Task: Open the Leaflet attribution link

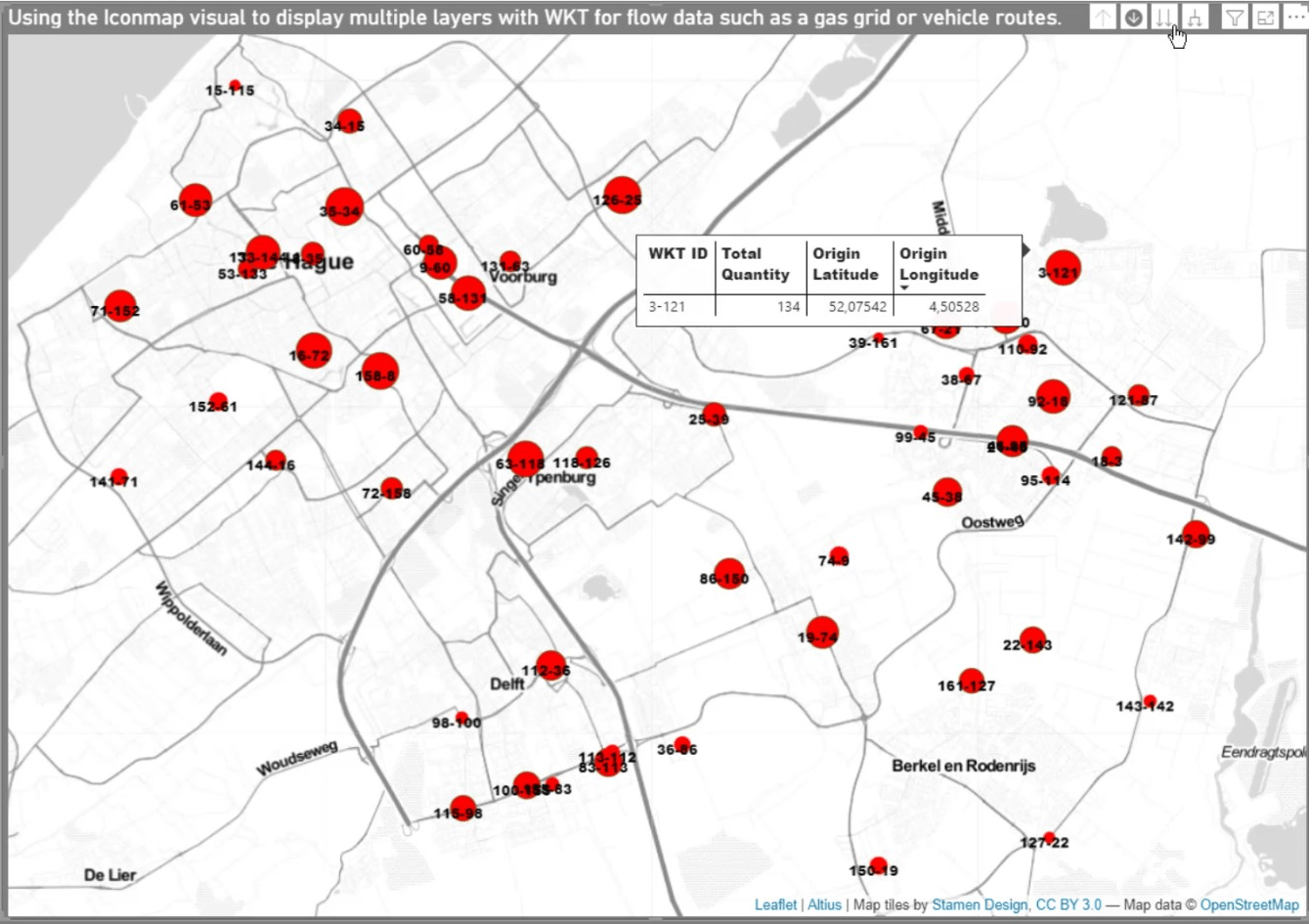Action: [x=775, y=904]
